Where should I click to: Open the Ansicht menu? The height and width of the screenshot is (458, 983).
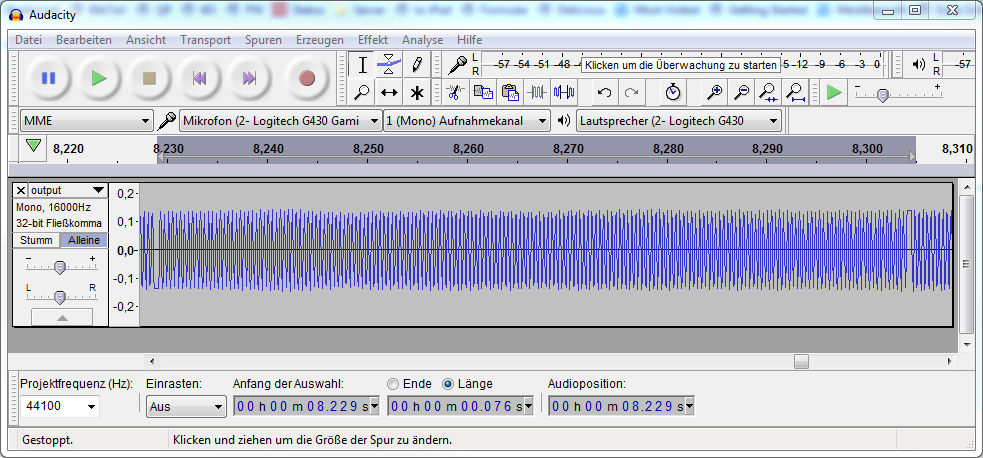tap(146, 39)
